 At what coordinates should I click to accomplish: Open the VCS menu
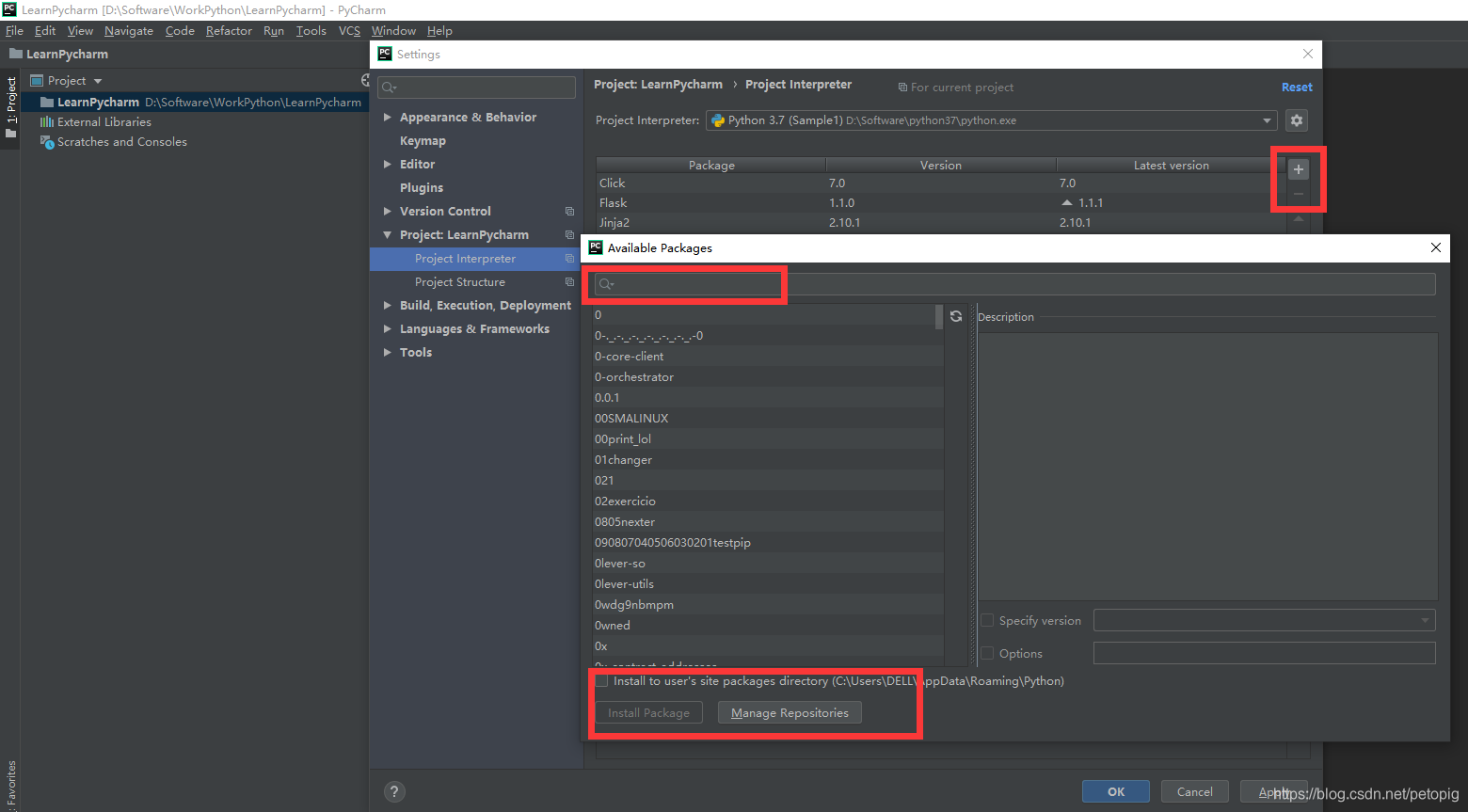pyautogui.click(x=349, y=31)
